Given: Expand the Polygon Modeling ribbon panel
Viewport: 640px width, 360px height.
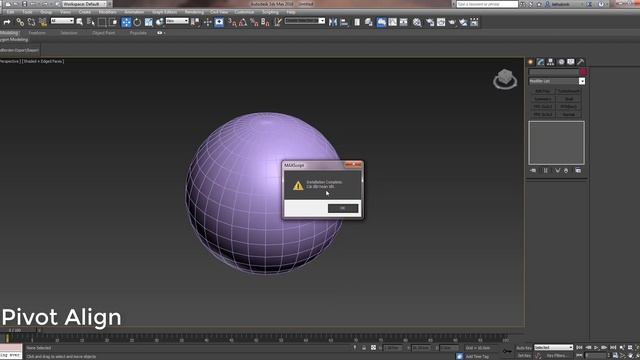Looking at the screenshot, I should (14, 40).
